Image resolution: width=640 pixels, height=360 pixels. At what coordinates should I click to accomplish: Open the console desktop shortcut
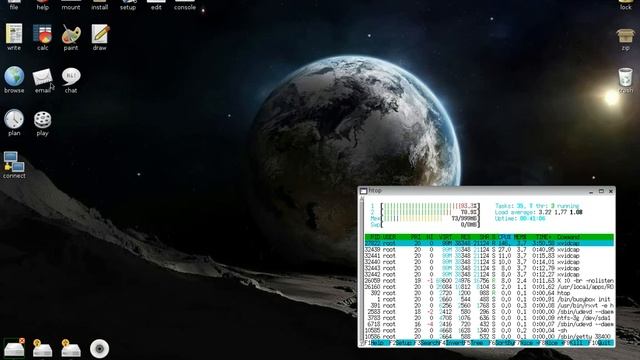[x=185, y=5]
